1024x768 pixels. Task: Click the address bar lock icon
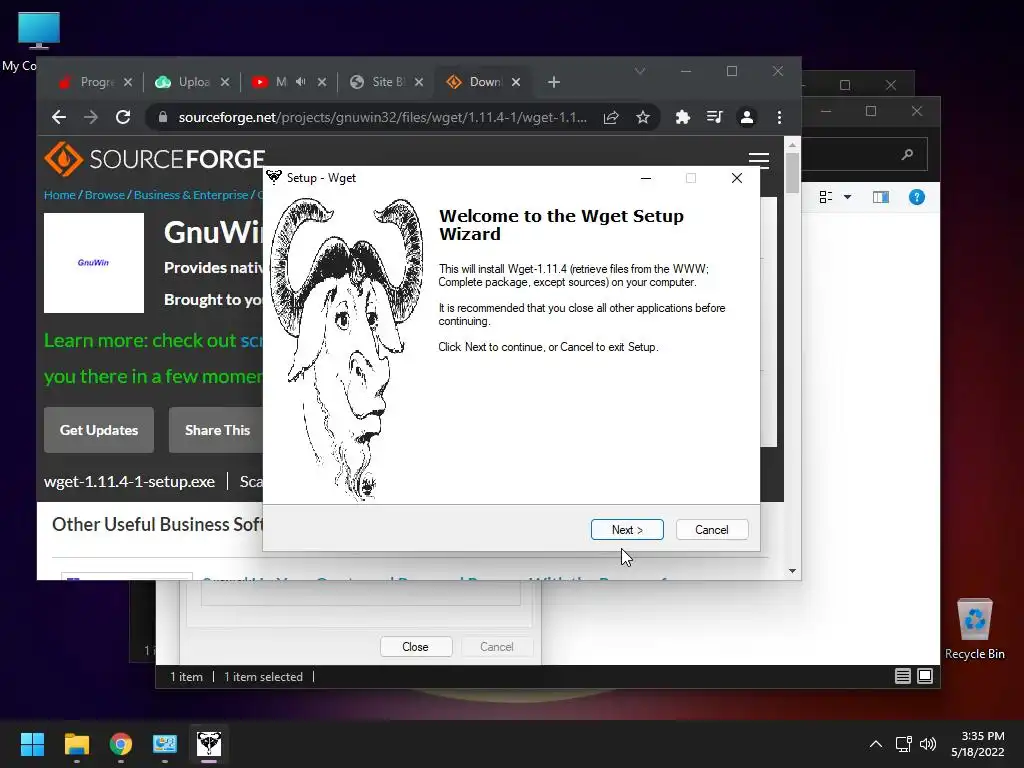[163, 117]
